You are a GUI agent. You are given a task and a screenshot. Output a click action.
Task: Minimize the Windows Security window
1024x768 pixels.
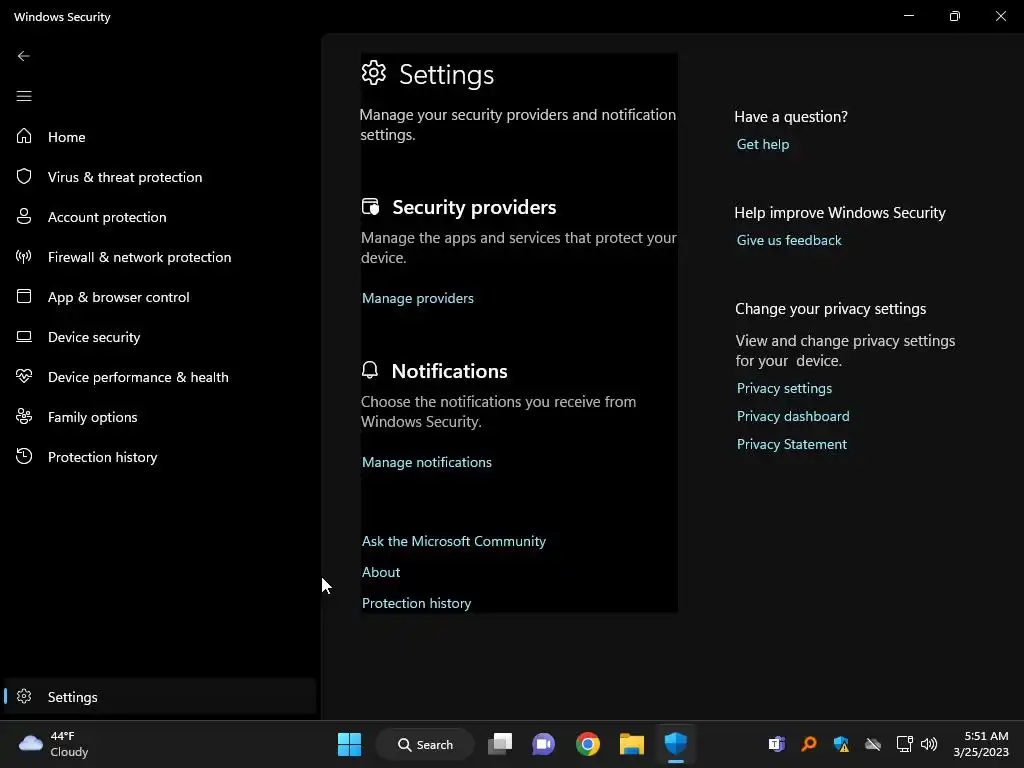[x=908, y=16]
